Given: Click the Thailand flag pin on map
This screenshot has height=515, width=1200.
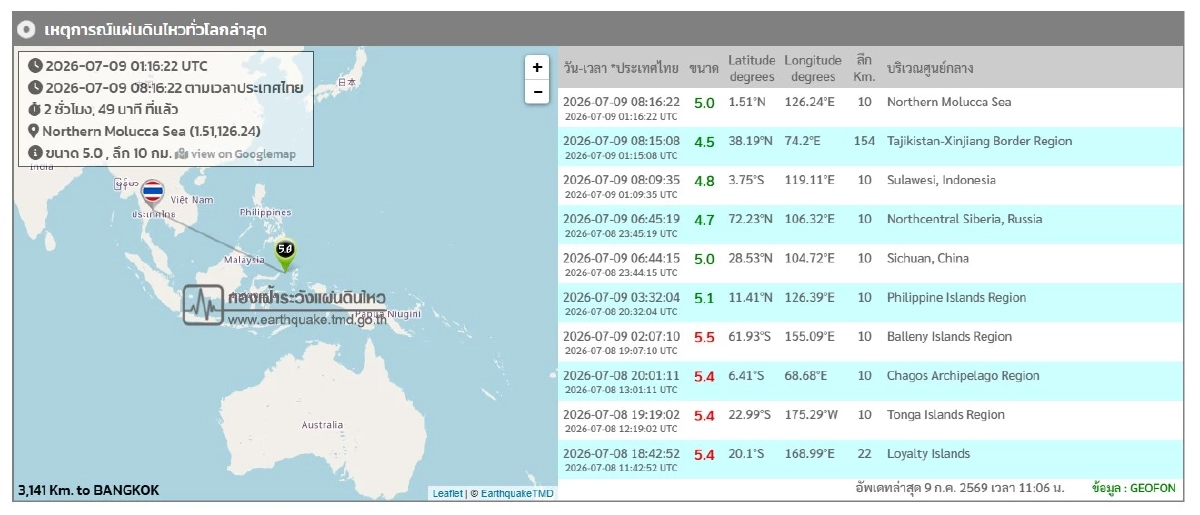Looking at the screenshot, I should (153, 194).
